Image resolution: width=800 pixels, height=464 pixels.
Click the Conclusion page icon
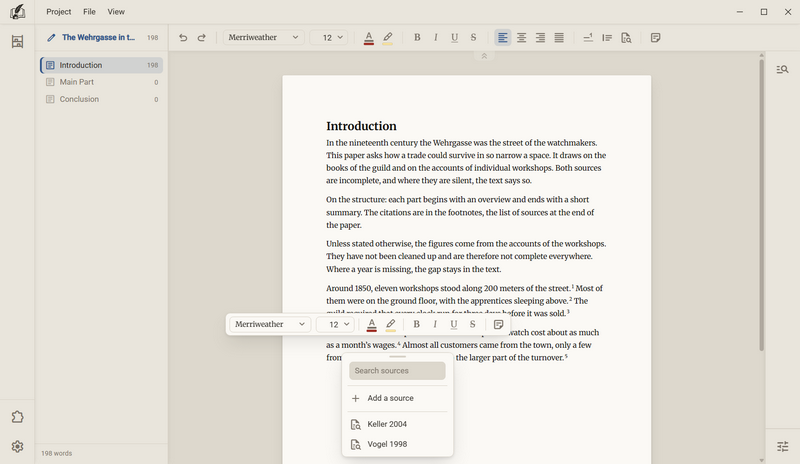click(x=50, y=99)
